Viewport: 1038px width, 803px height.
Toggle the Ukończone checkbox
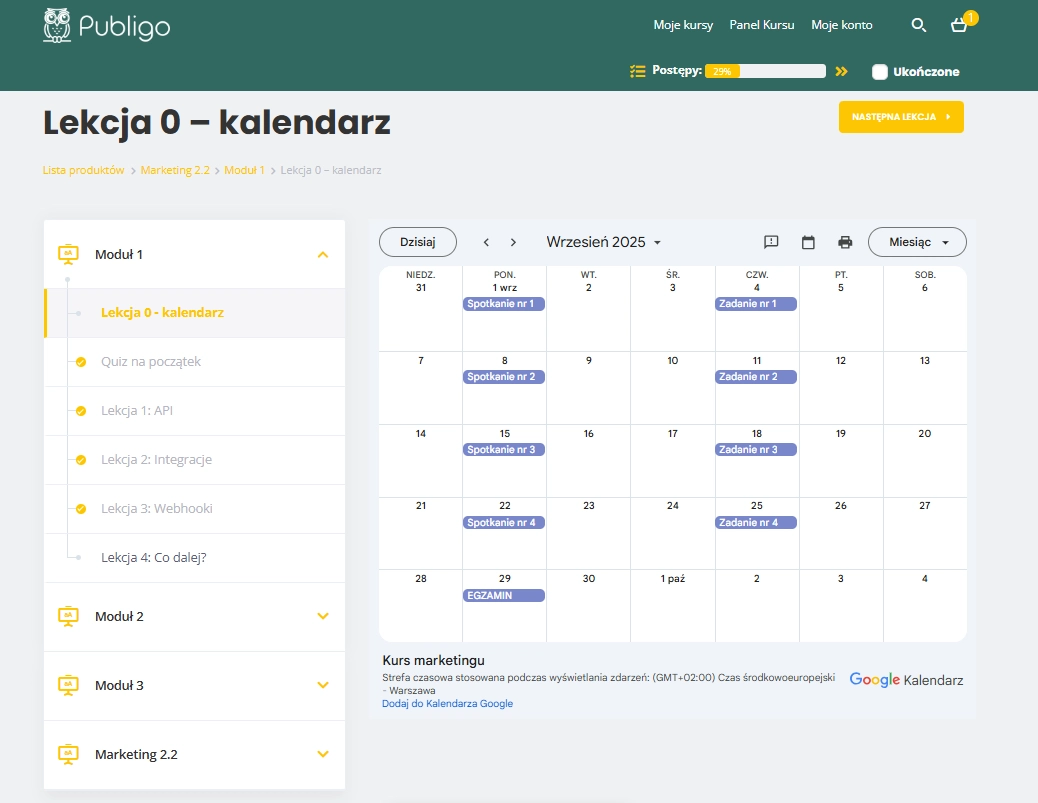coord(879,71)
